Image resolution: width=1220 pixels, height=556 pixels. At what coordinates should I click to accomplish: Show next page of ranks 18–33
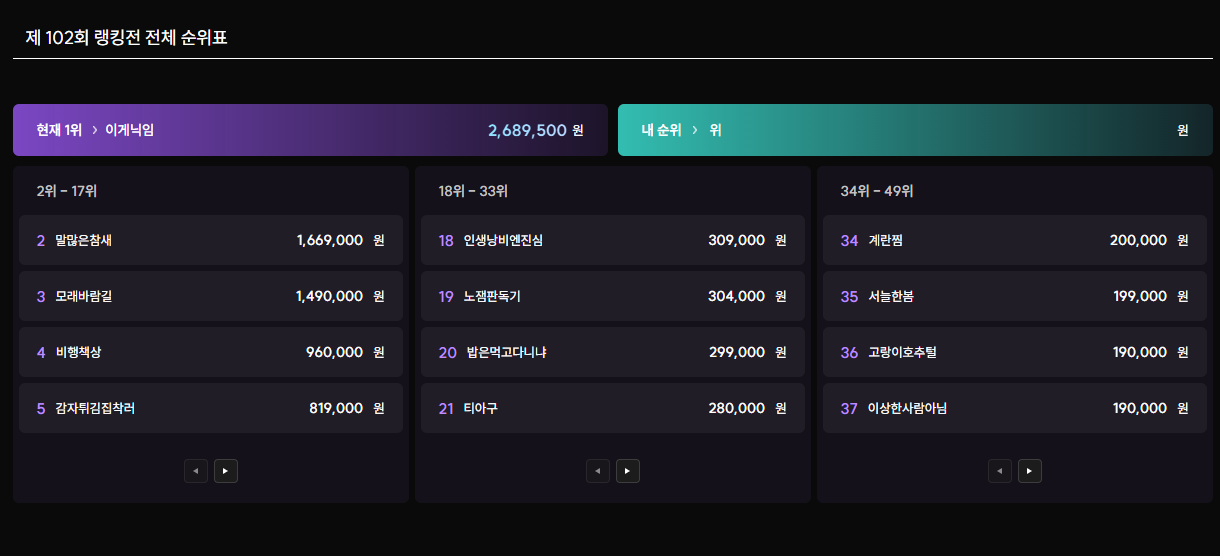pyautogui.click(x=628, y=471)
